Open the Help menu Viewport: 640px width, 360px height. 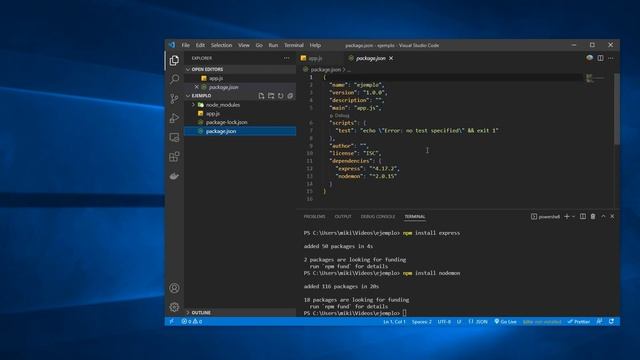(x=315, y=45)
